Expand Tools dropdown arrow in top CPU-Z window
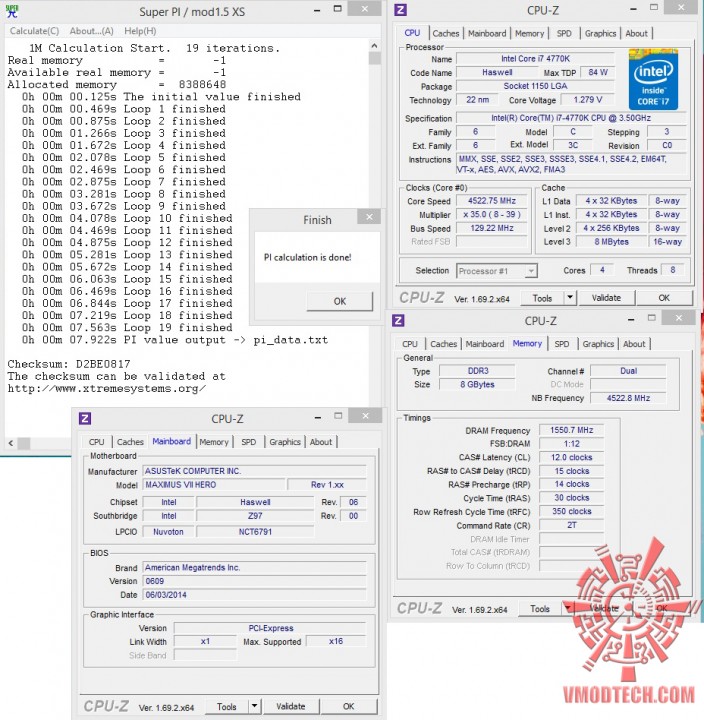Screen dimensions: 704x720 click(570, 298)
